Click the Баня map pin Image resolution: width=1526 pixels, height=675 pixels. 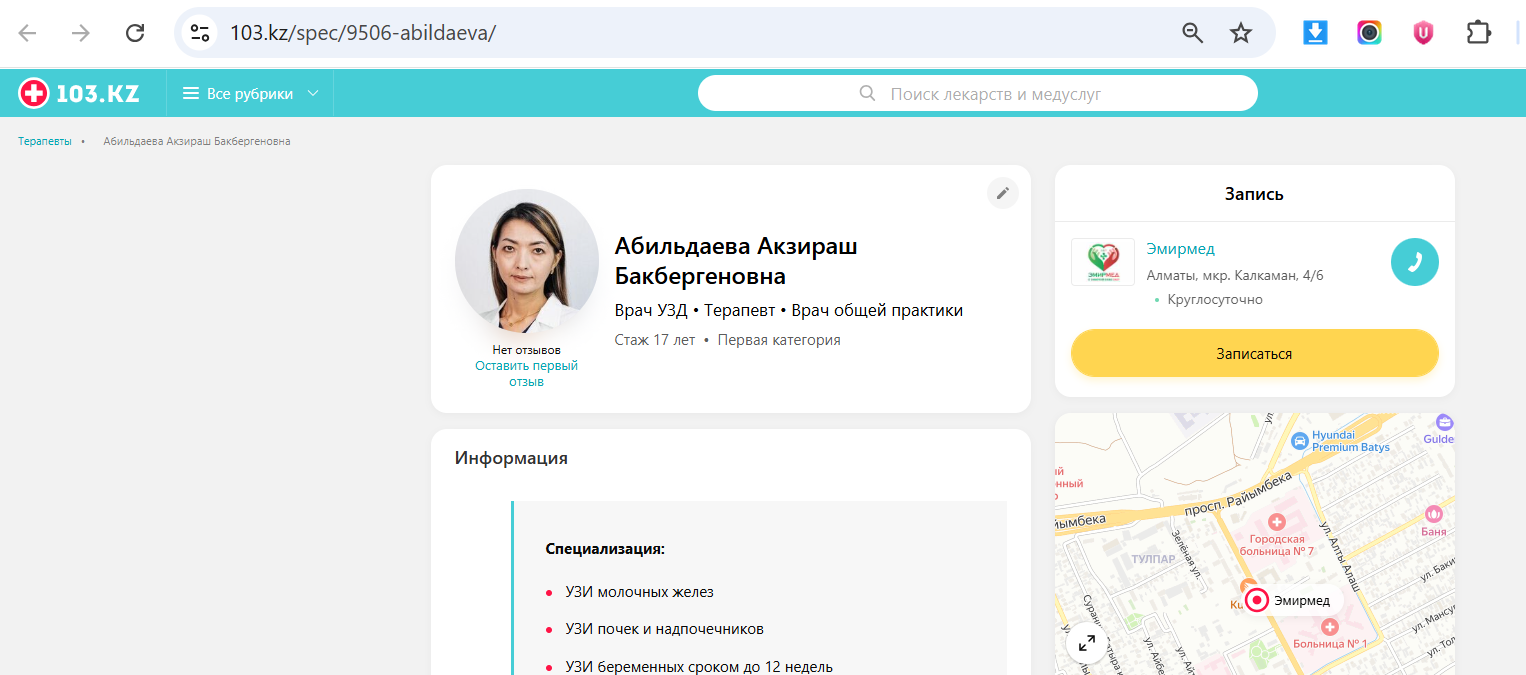[x=1434, y=514]
